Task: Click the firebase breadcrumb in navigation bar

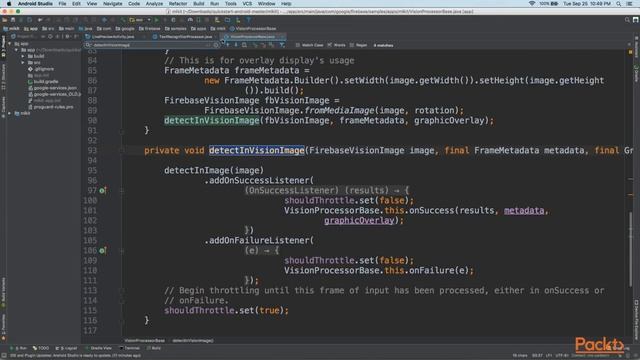Action: [x=150, y=29]
